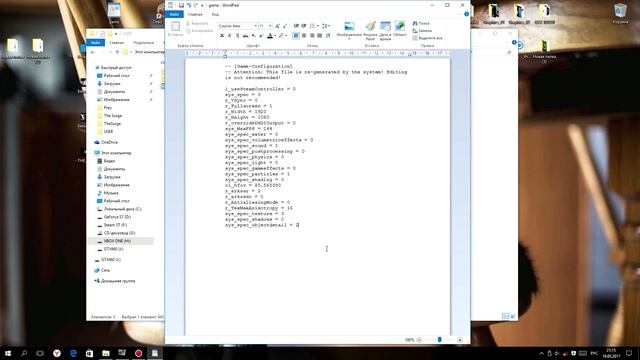The image size is (640, 360).
Task: Click the WordPad help icon
Action: (466, 14)
